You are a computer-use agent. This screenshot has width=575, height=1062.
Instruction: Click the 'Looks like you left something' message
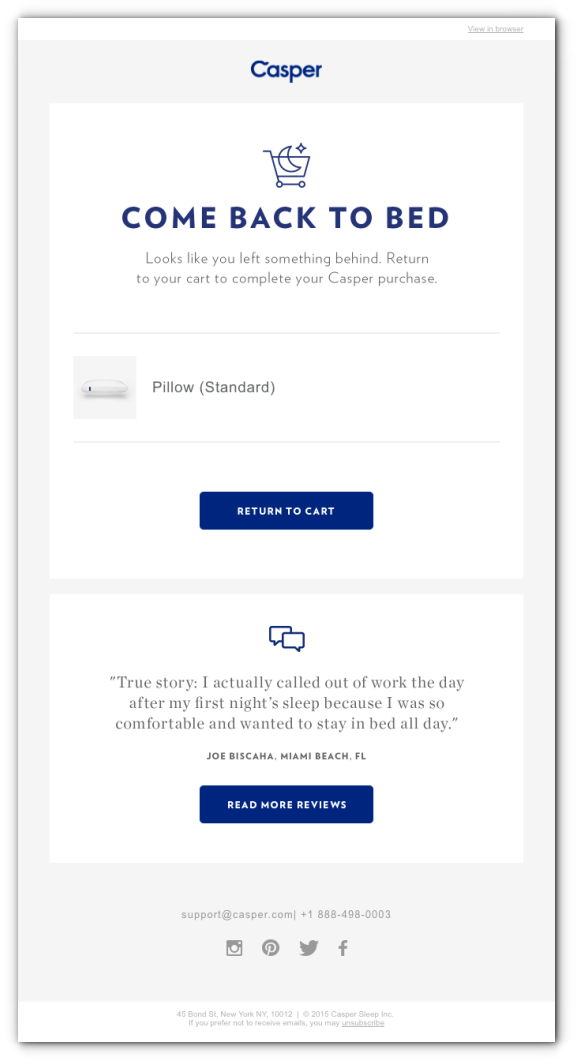(287, 268)
